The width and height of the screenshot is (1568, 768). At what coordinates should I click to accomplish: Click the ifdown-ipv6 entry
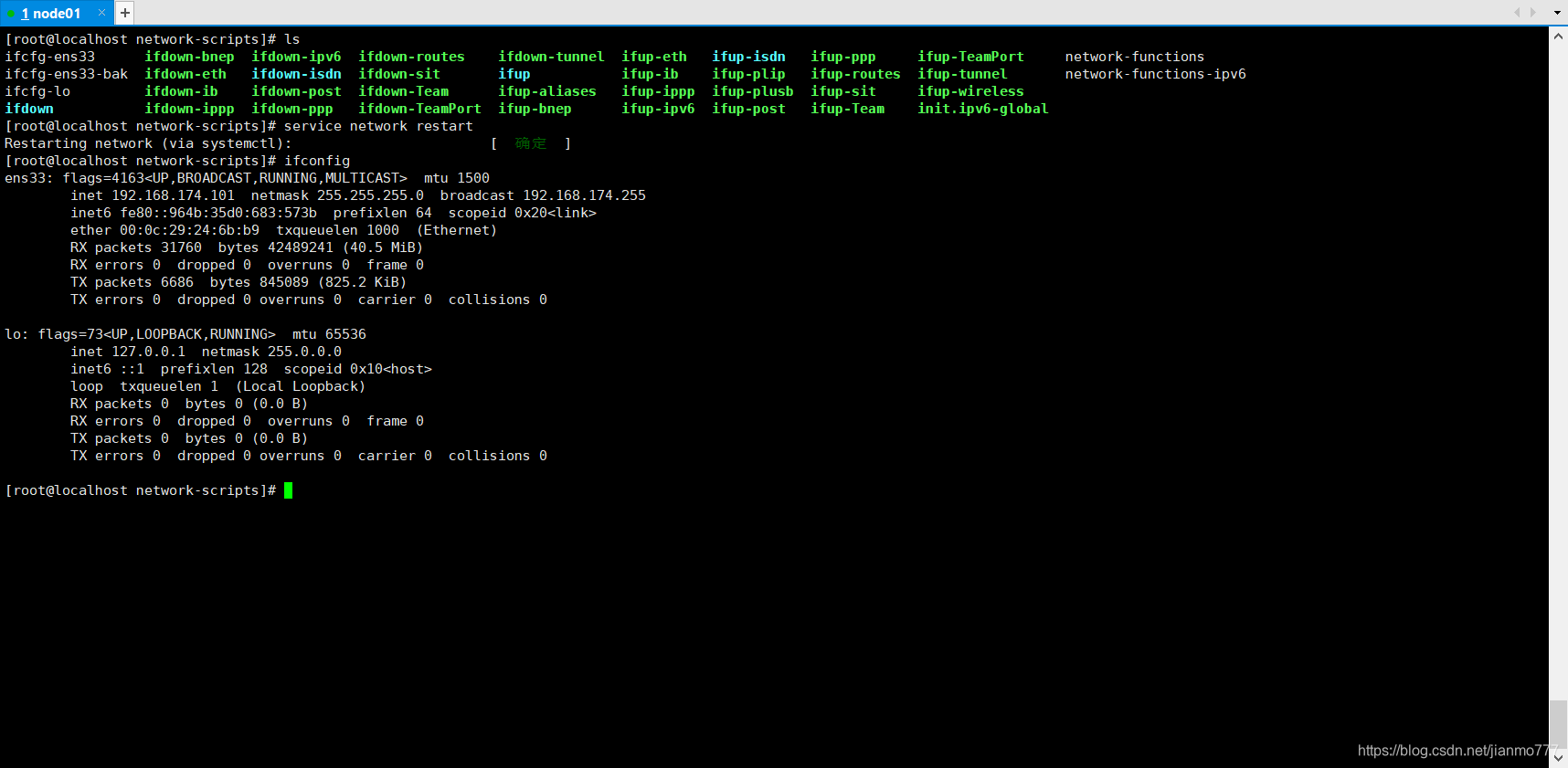(296, 57)
